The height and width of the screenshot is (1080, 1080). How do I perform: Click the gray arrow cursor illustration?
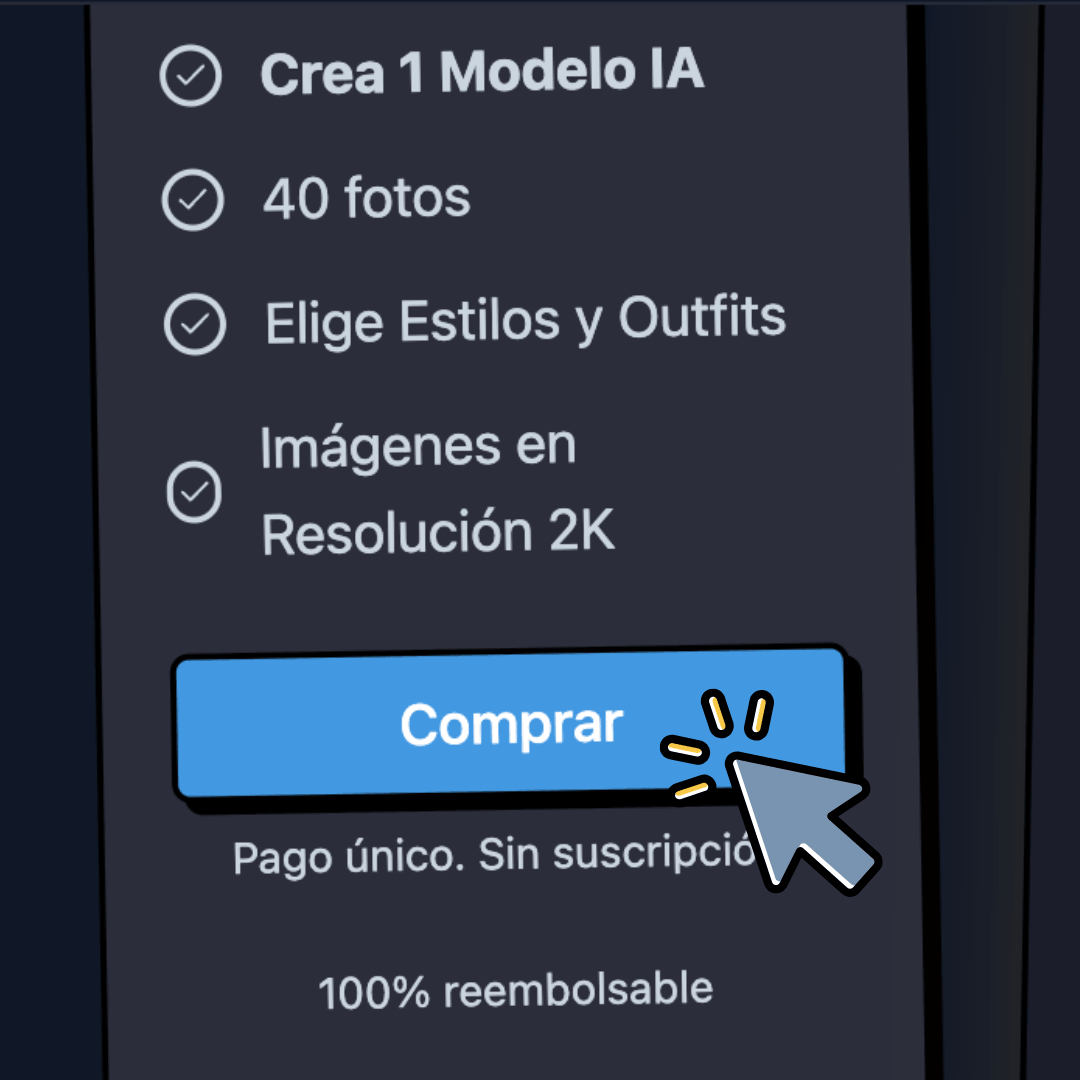click(802, 822)
